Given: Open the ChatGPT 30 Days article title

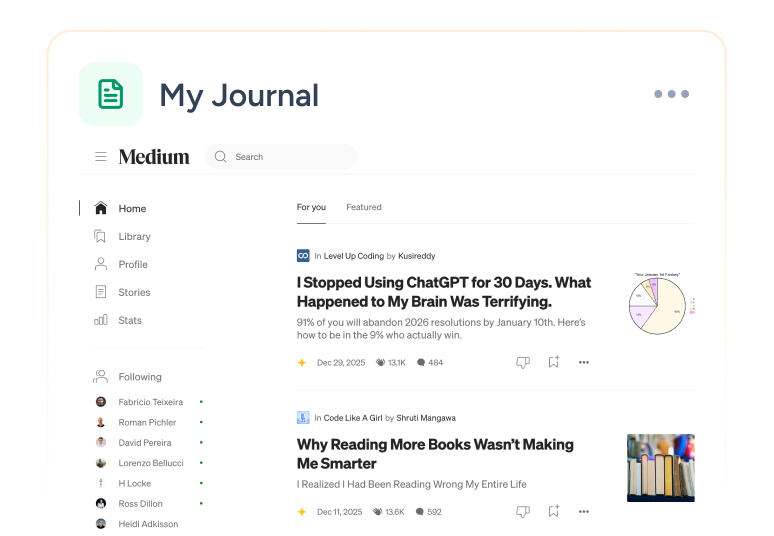Looking at the screenshot, I should (444, 292).
